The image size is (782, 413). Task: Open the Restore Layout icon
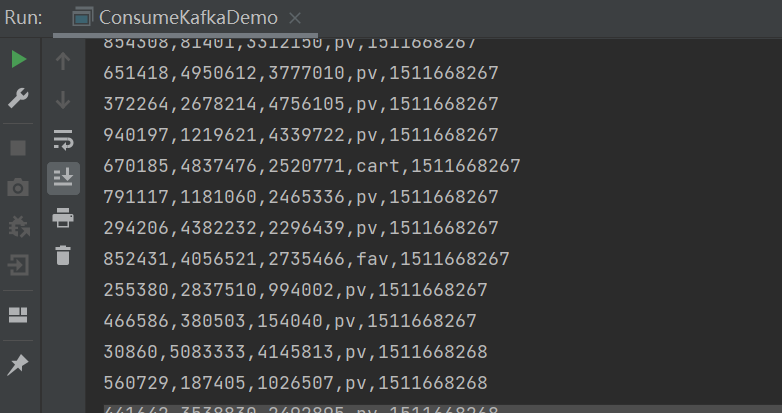coord(18,315)
